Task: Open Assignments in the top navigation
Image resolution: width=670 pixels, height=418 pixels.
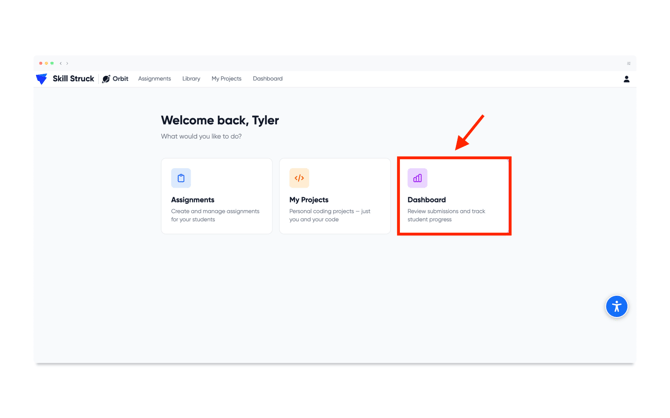Action: point(154,79)
